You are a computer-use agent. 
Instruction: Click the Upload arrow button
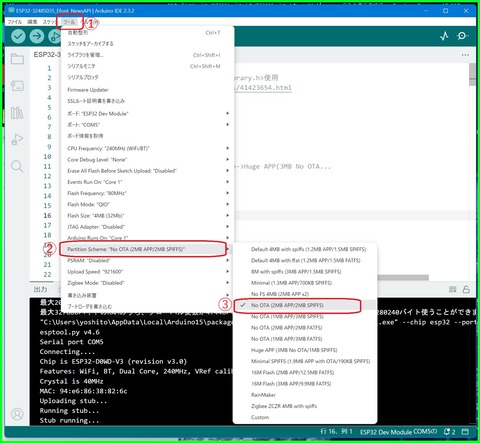tap(37, 36)
